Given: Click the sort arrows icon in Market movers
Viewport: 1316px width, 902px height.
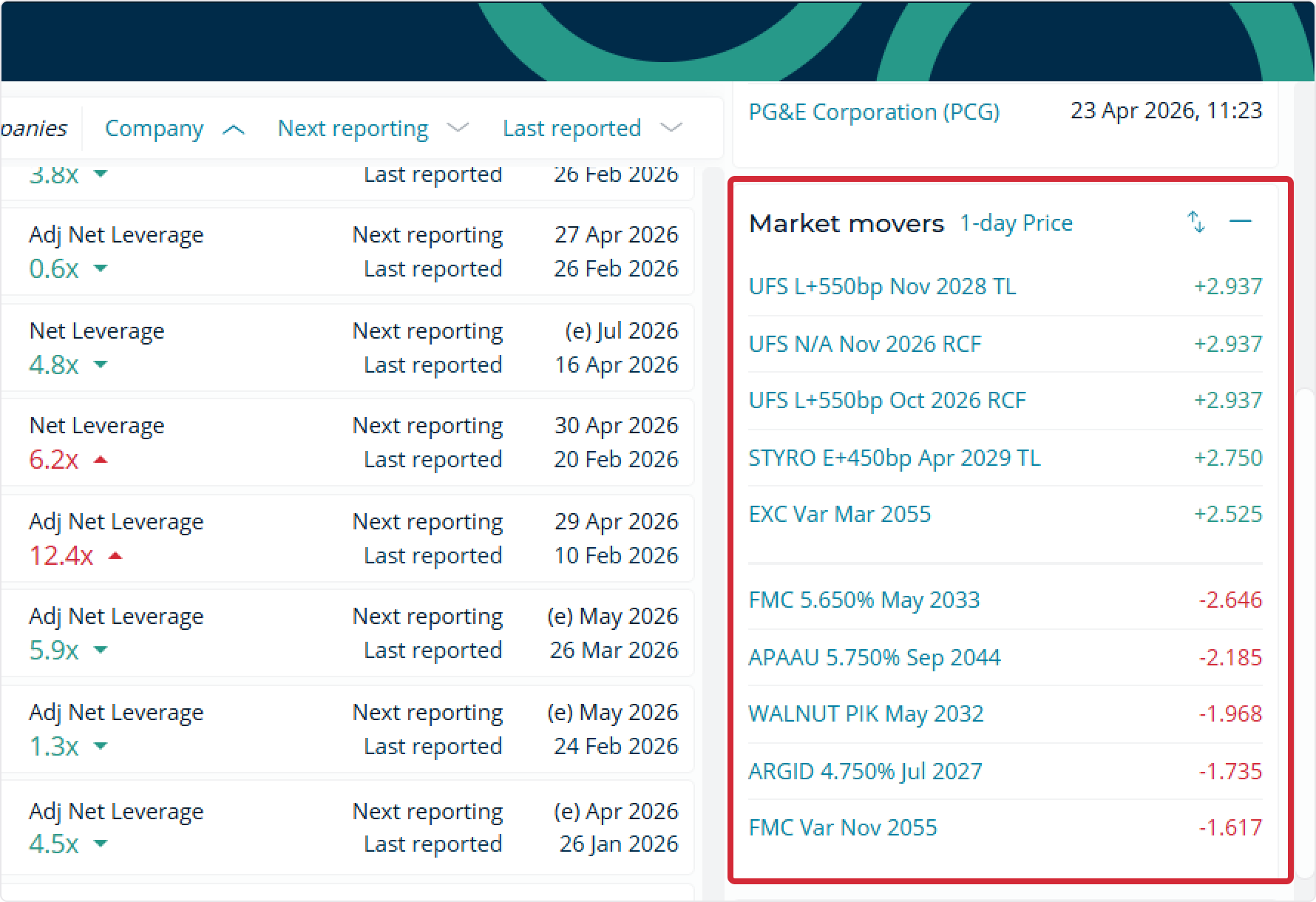Looking at the screenshot, I should (1196, 222).
